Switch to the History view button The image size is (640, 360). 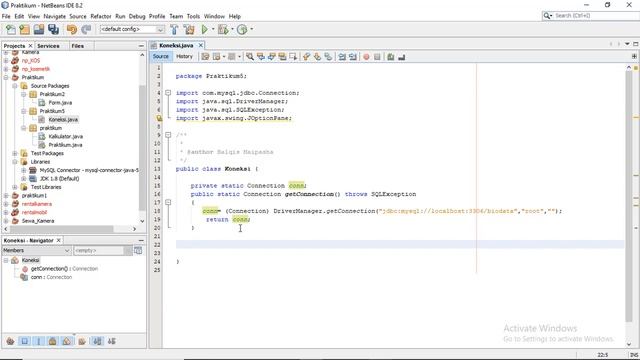click(x=184, y=56)
